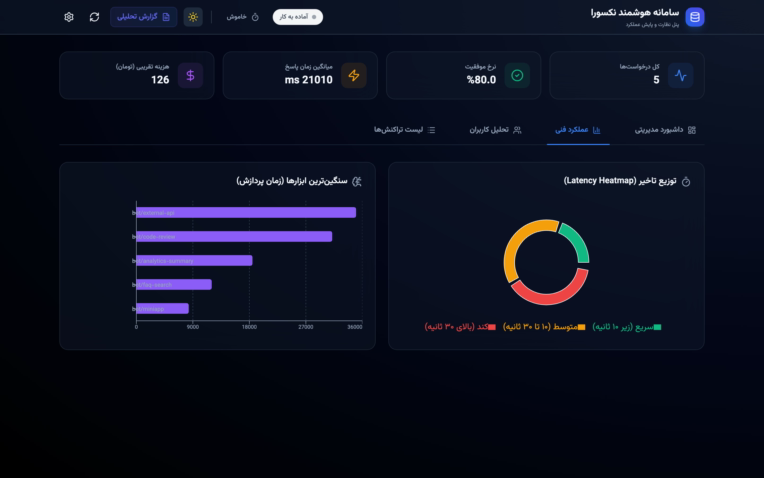Screen dimensions: 764x478
Task: Click the bot/faq-search bar
Action: tap(174, 285)
